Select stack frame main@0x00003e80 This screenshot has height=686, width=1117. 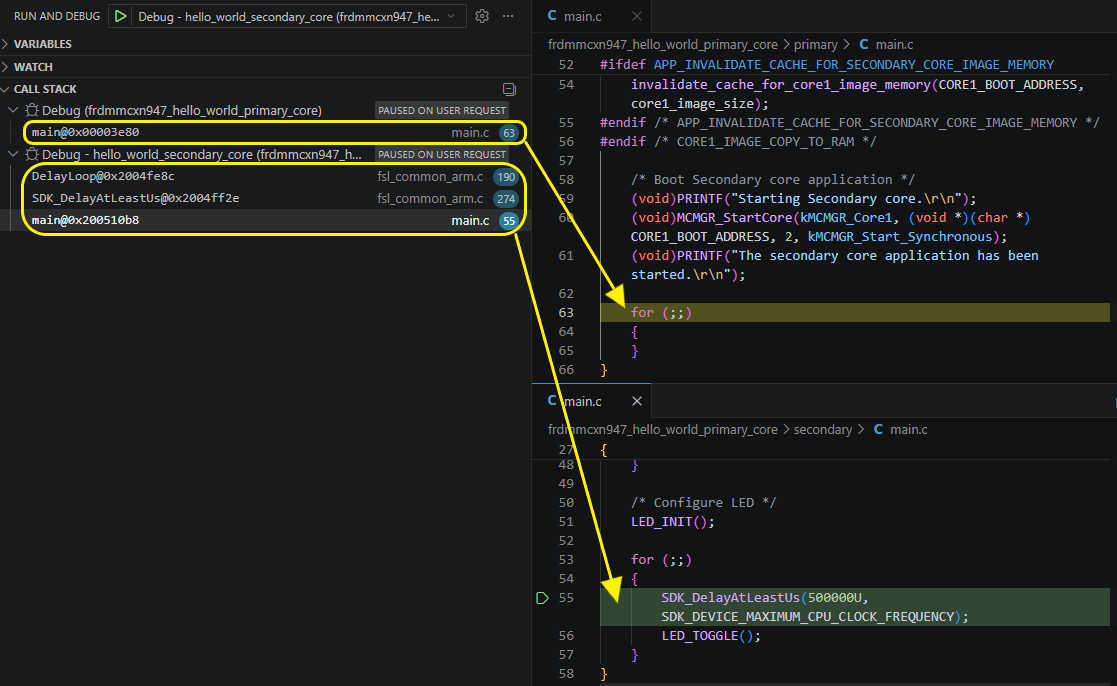(x=265, y=132)
